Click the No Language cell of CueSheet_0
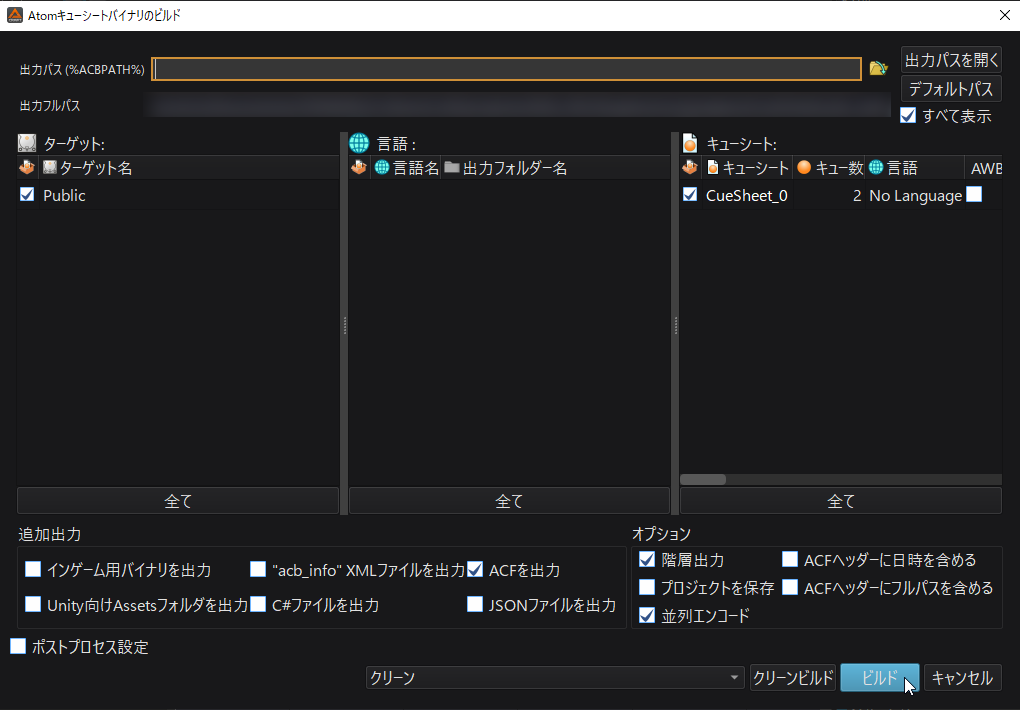The image size is (1020, 710). click(x=915, y=195)
